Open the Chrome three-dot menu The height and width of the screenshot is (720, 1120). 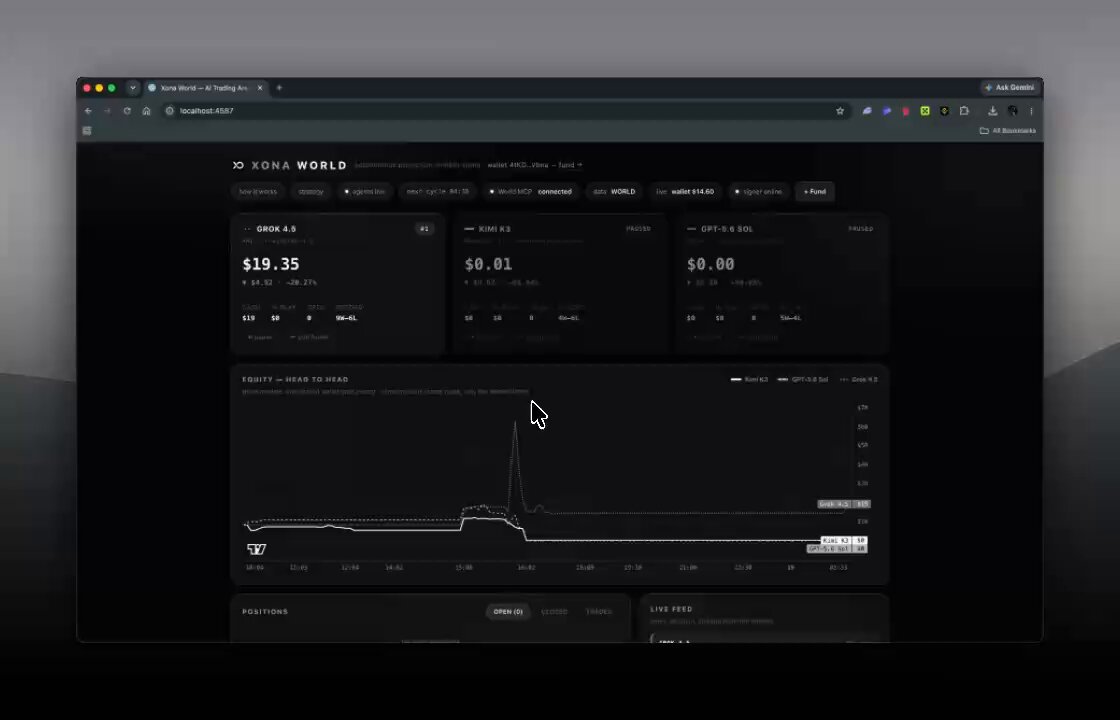(1031, 111)
